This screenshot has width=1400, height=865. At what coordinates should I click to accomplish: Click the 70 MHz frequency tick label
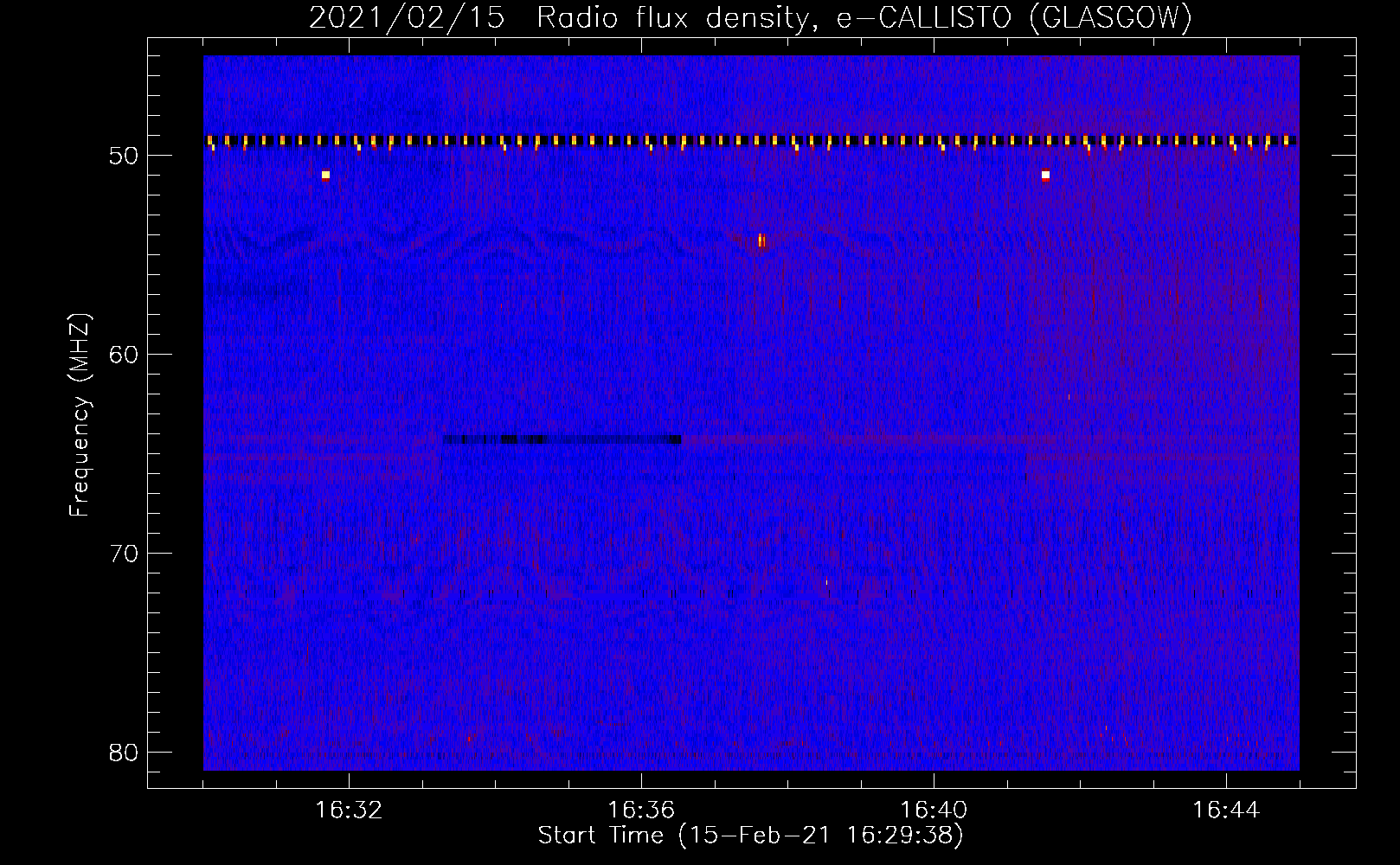click(x=125, y=554)
